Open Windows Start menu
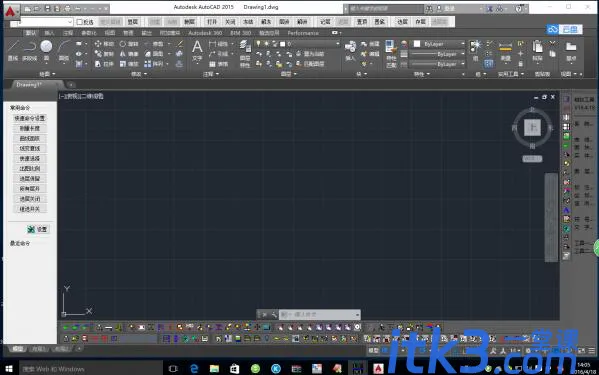The image size is (599, 375). pyautogui.click(x=8, y=369)
